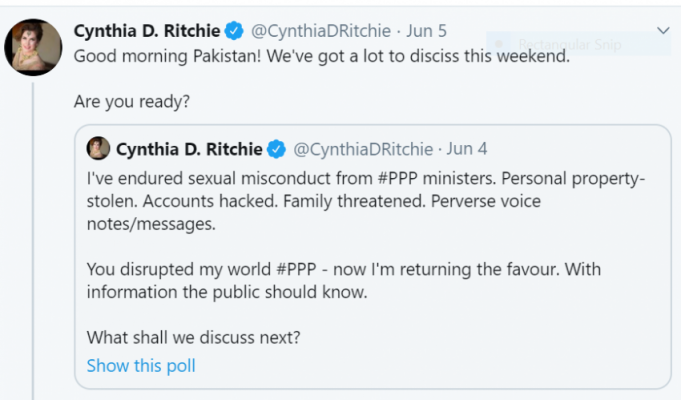Expand the tweet options chevron menu
This screenshot has width=681, height=400.
point(663,30)
